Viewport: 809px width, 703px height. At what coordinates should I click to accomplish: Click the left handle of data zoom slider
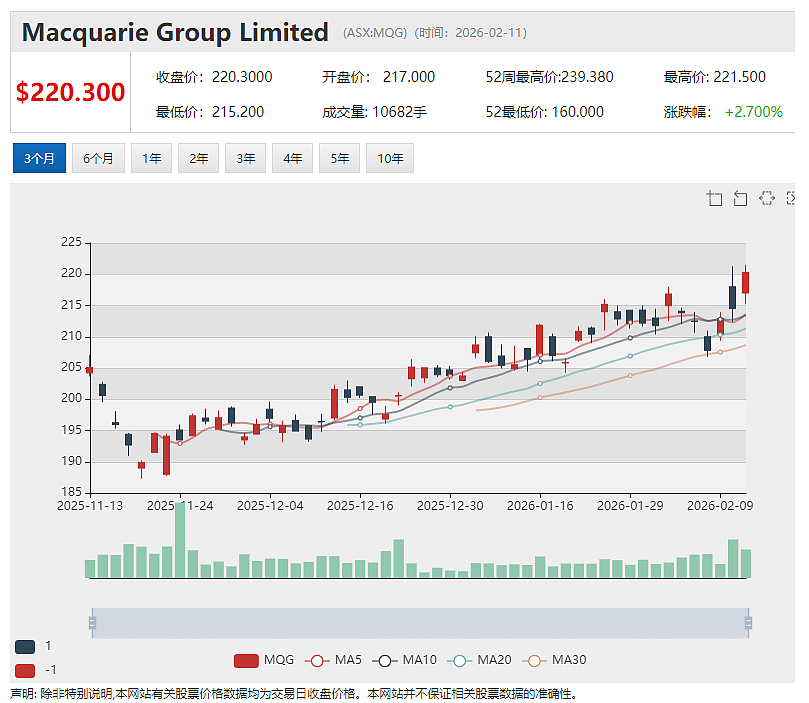(92, 623)
